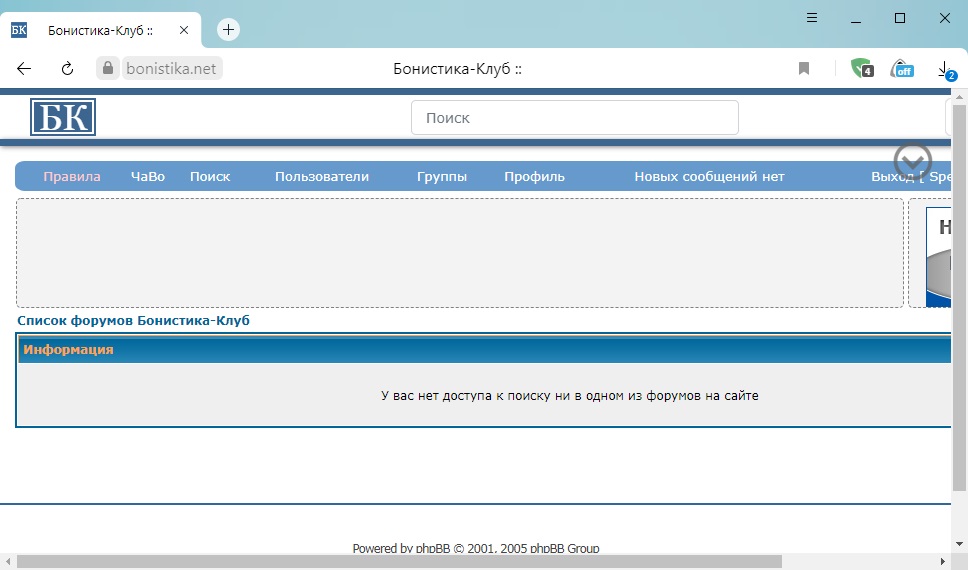Reload the page with the refresh icon
The image size is (968, 570).
[68, 68]
